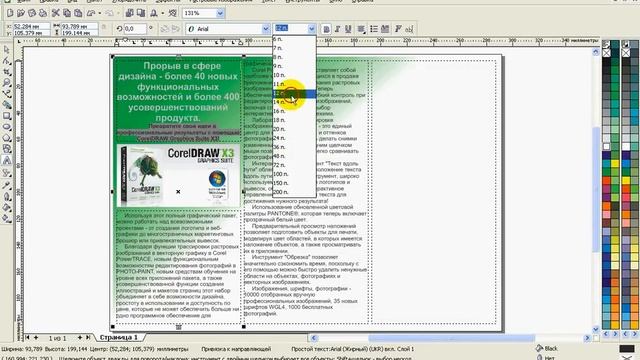Image resolution: width=640 pixels, height=360 pixels.
Task: Select the Ellipse tool
Action: click(7, 127)
